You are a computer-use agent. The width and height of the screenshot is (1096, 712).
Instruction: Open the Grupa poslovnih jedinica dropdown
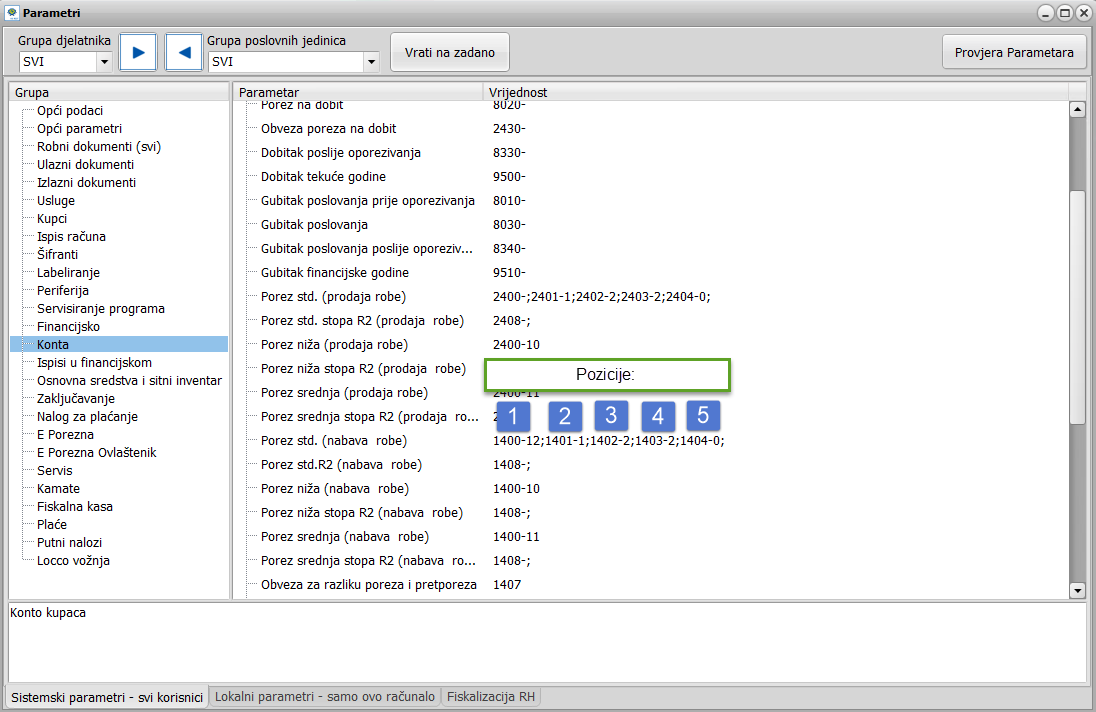[x=371, y=62]
